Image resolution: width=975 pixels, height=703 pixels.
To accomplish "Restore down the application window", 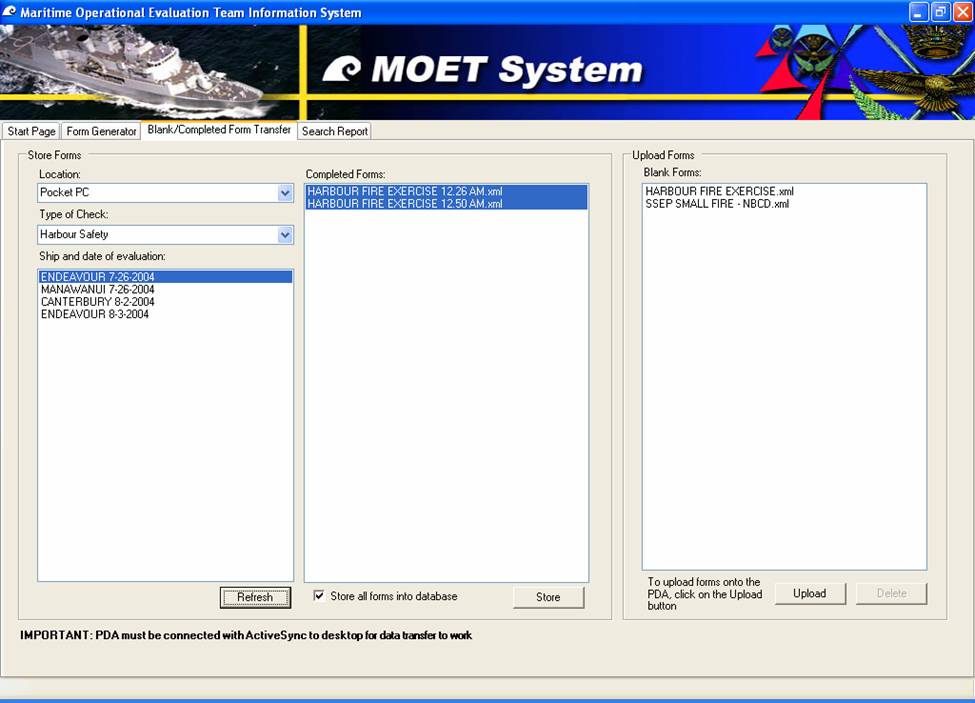I will point(940,12).
